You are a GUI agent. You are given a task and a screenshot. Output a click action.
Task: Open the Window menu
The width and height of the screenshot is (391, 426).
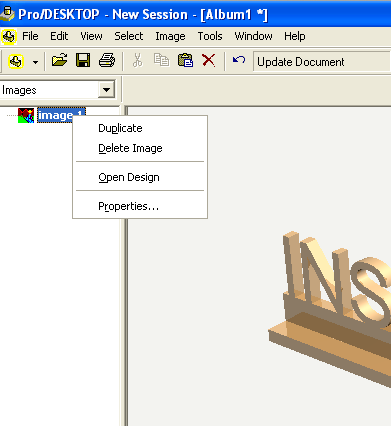click(253, 36)
